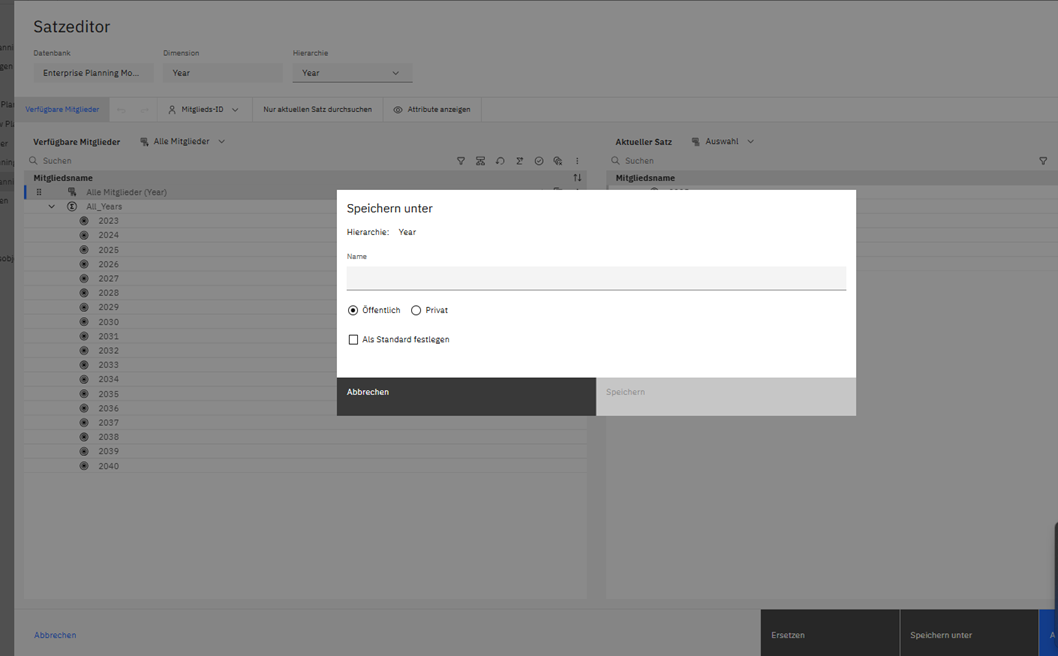Click the Name input field in dialog
Image resolution: width=1058 pixels, height=656 pixels.
(x=596, y=278)
